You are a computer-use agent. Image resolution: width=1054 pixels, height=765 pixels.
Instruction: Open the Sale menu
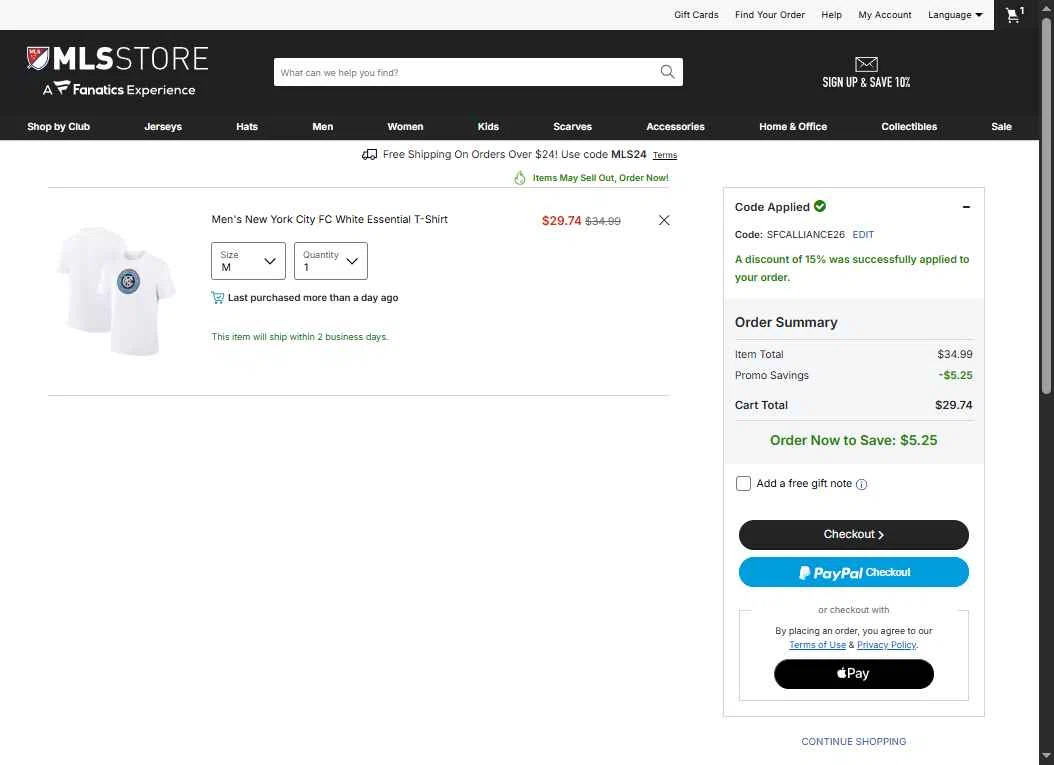point(1001,126)
